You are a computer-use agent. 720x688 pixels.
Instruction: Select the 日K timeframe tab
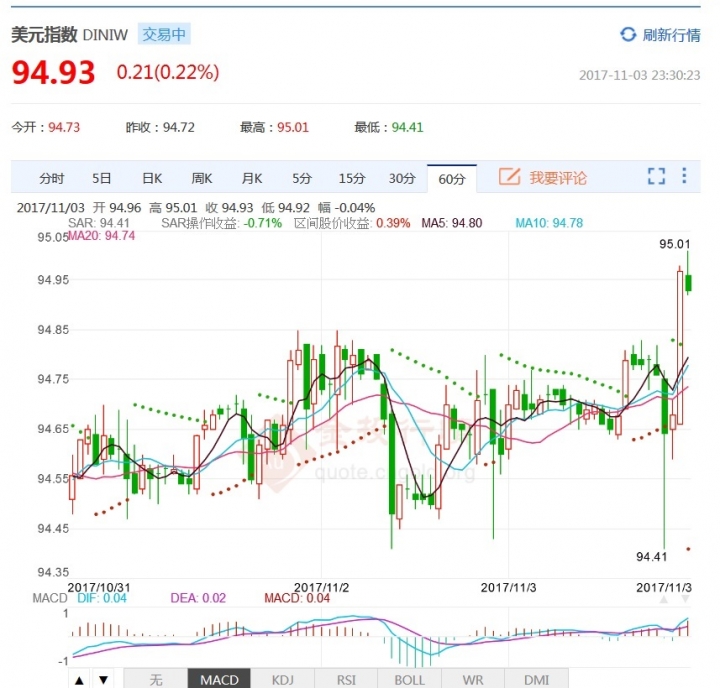(152, 179)
